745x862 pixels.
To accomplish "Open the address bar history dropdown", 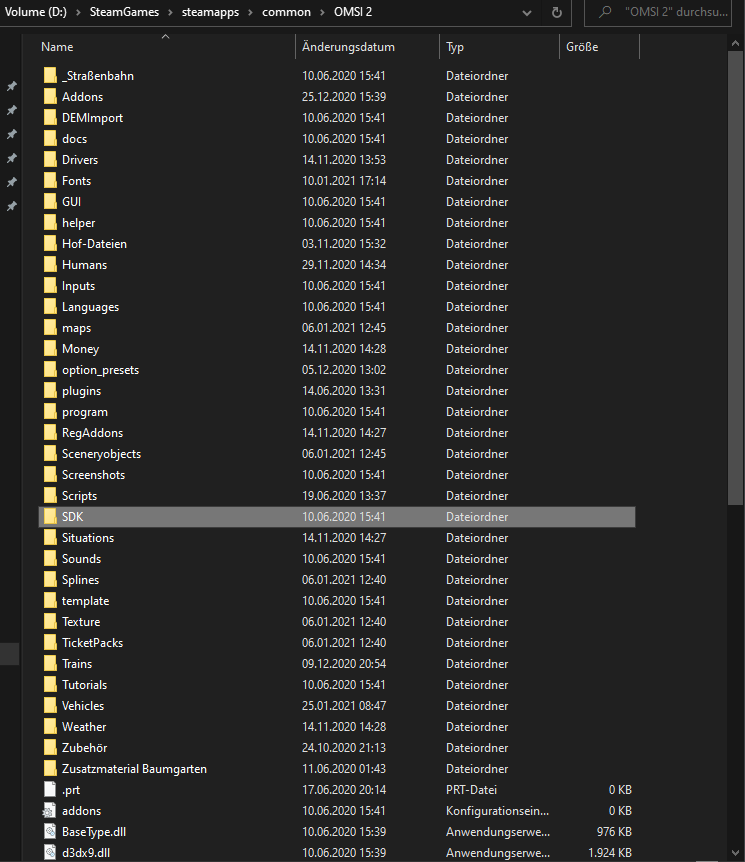I will [525, 13].
